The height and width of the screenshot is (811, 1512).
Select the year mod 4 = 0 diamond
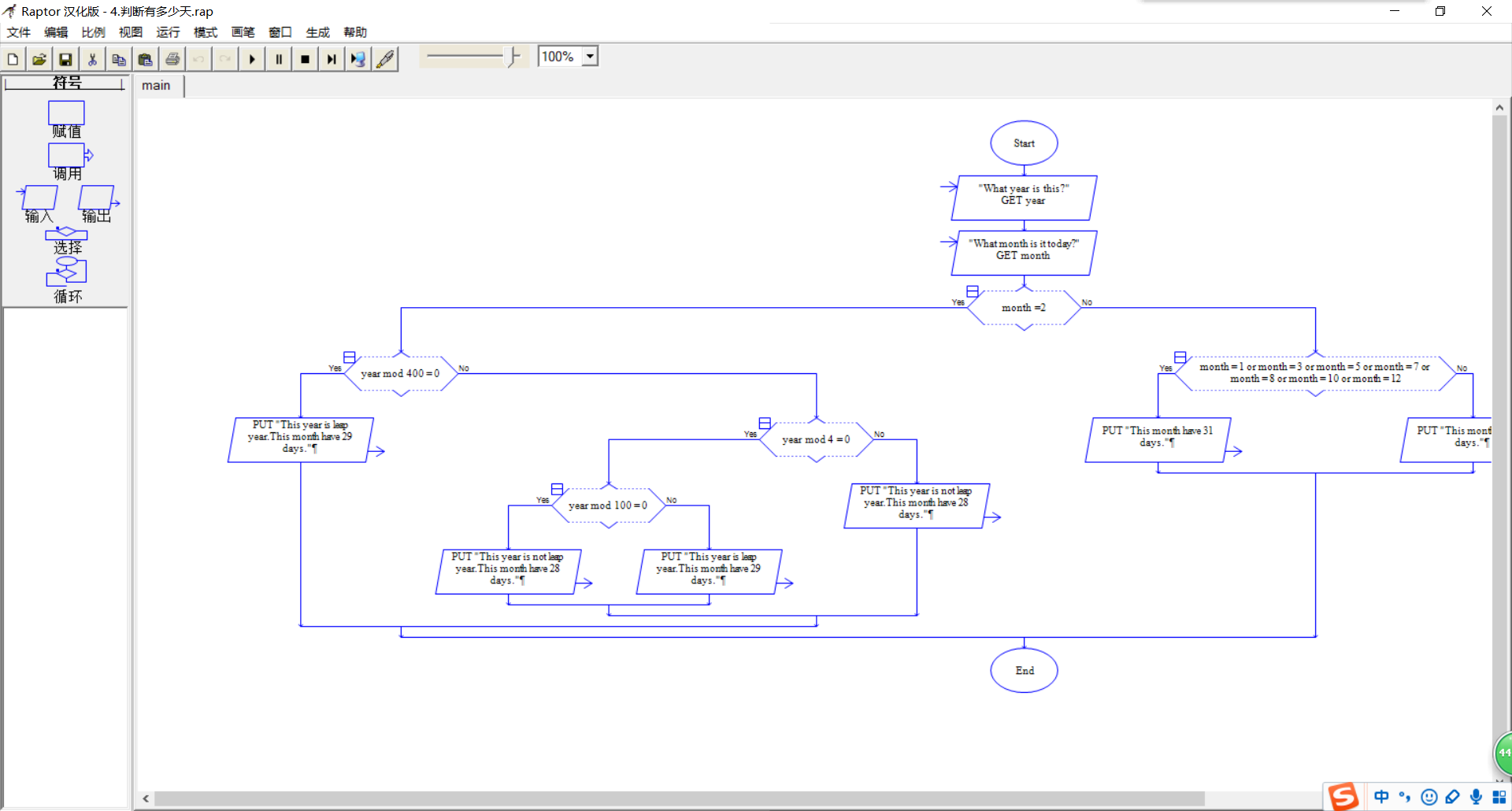pyautogui.click(x=817, y=439)
